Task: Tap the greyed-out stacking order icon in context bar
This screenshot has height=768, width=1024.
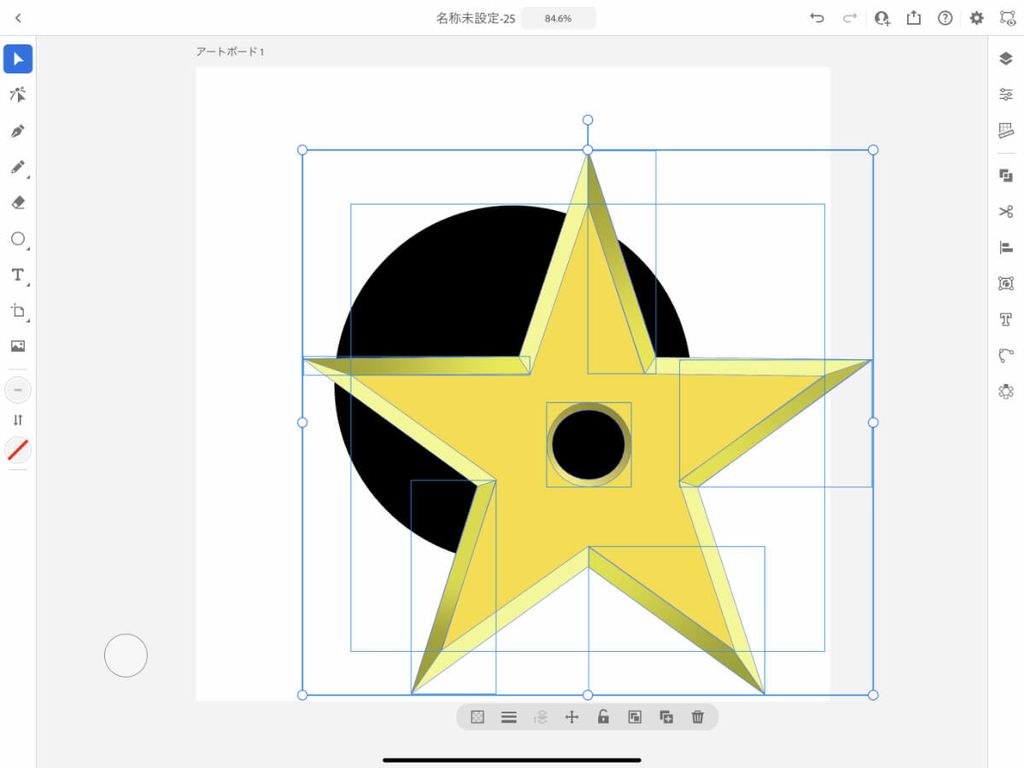Action: [x=540, y=717]
